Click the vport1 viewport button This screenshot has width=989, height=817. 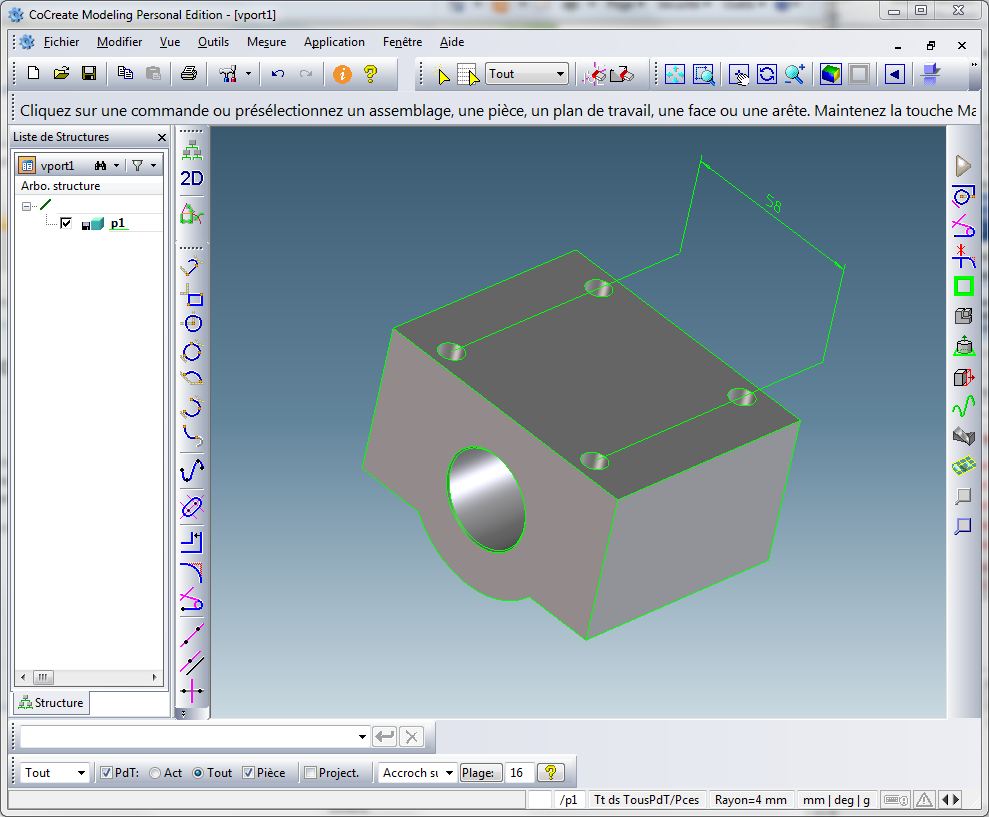[x=47, y=166]
